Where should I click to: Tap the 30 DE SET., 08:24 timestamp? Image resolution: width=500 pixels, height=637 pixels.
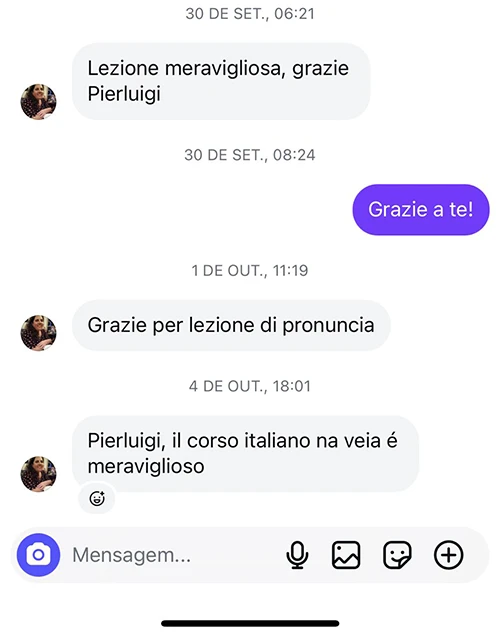(250, 155)
